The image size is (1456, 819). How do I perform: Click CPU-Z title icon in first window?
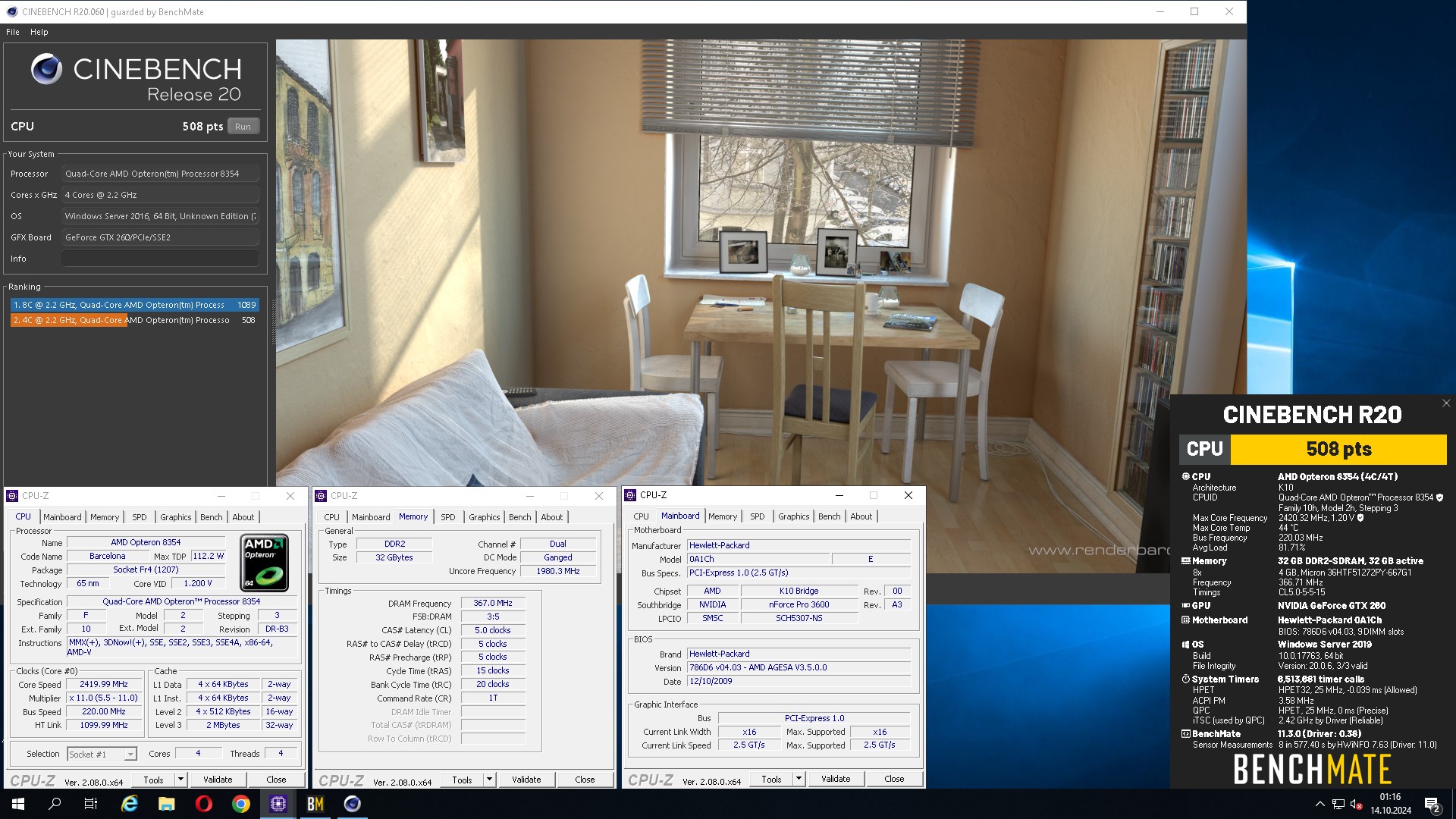[x=12, y=496]
